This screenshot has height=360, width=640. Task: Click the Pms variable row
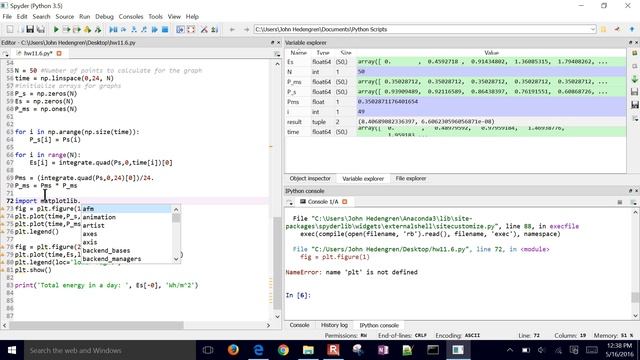455,102
